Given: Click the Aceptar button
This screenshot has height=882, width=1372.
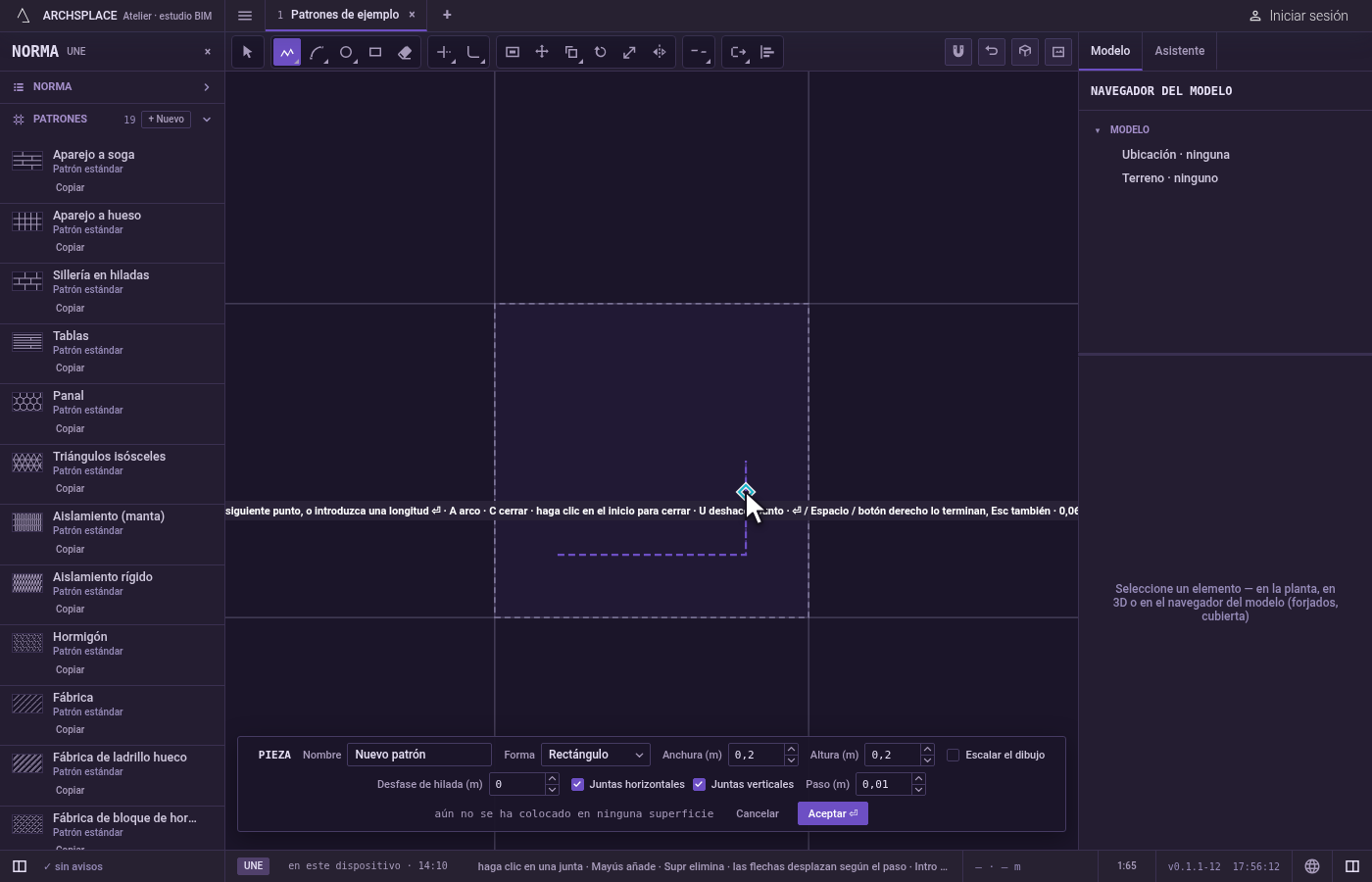Looking at the screenshot, I should pos(833,813).
